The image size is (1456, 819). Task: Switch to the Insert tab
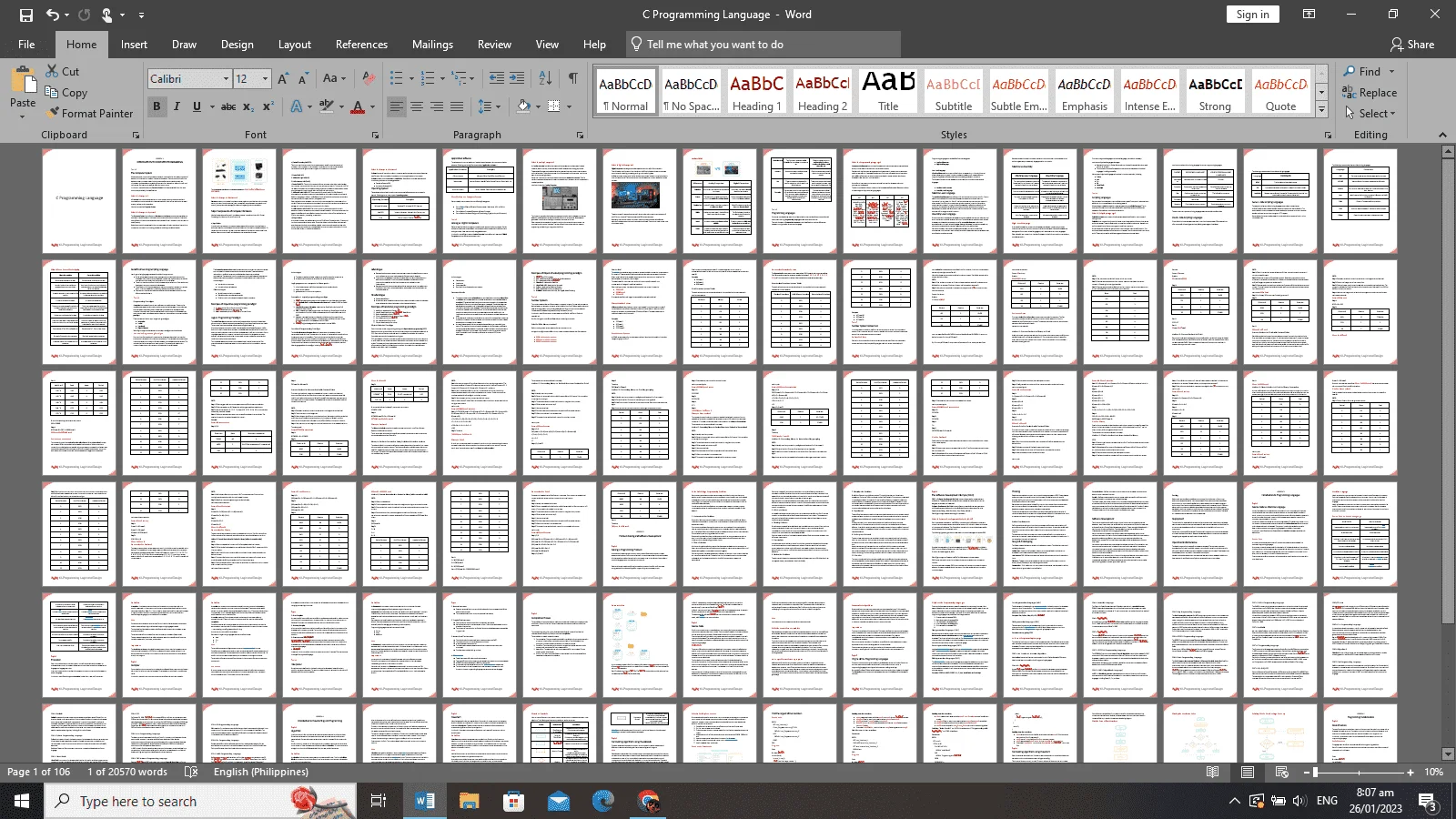click(134, 44)
